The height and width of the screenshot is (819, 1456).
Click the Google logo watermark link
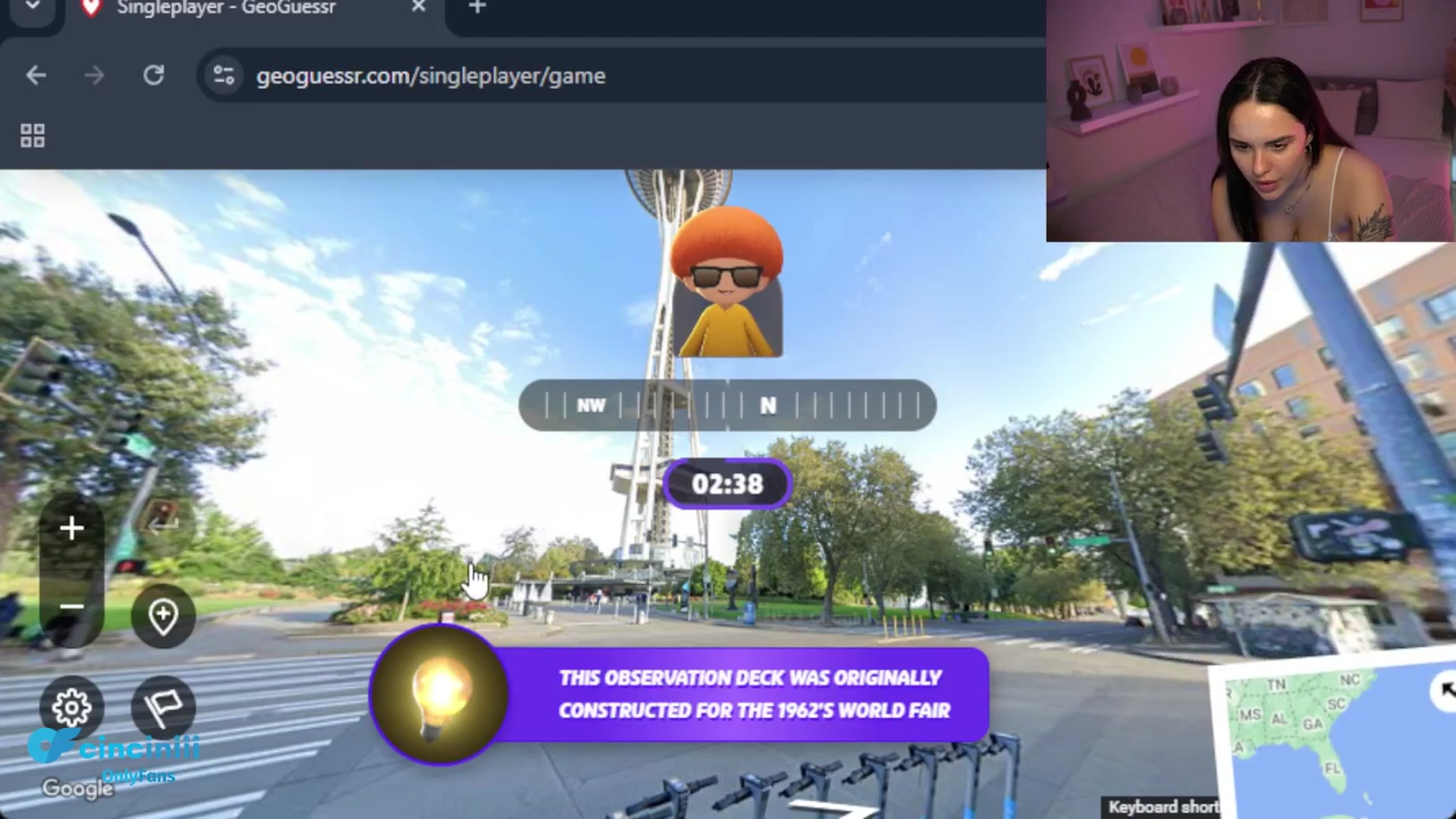pyautogui.click(x=78, y=789)
